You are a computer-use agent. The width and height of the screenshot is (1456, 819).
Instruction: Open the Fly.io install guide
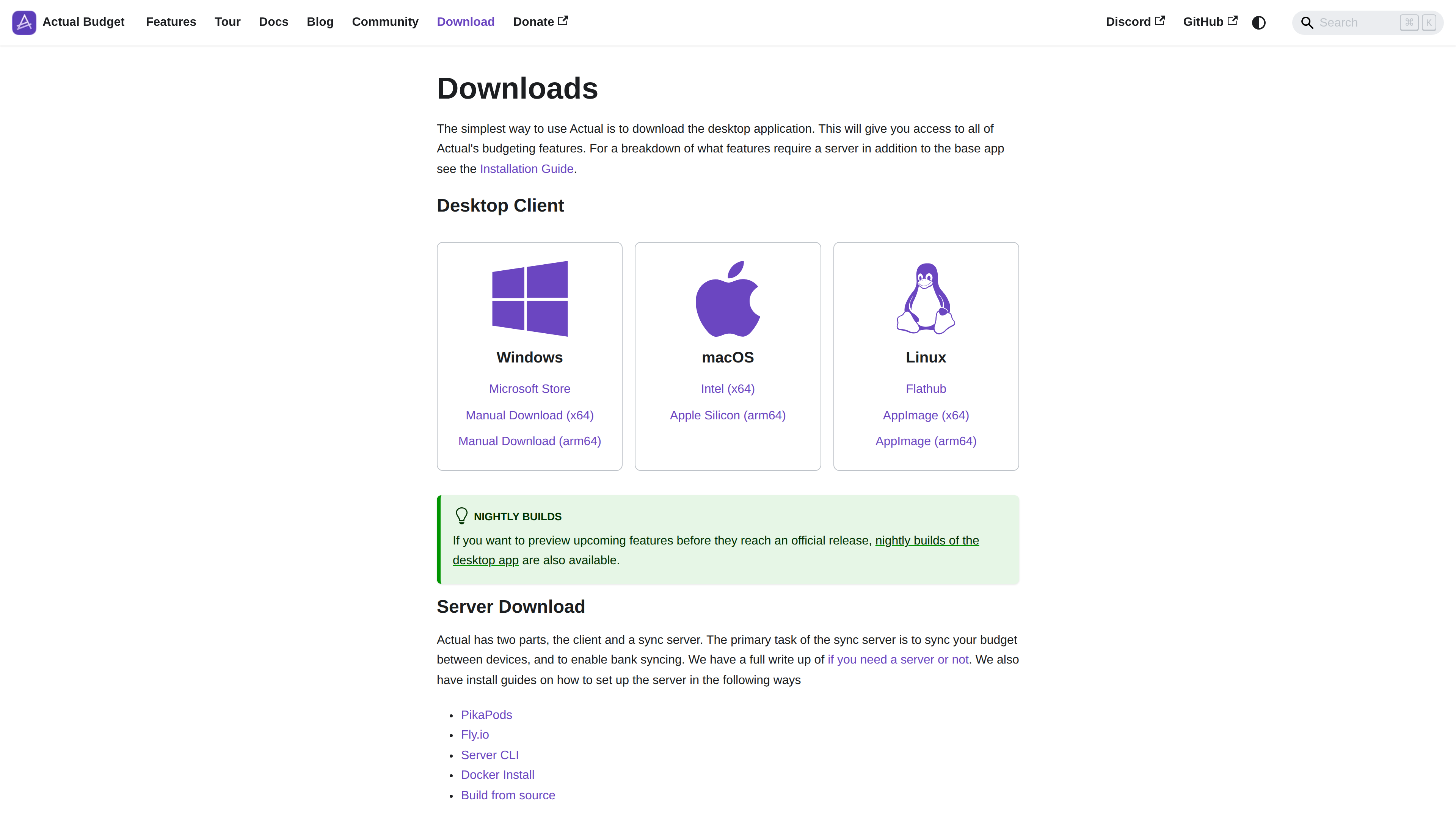pyautogui.click(x=475, y=734)
